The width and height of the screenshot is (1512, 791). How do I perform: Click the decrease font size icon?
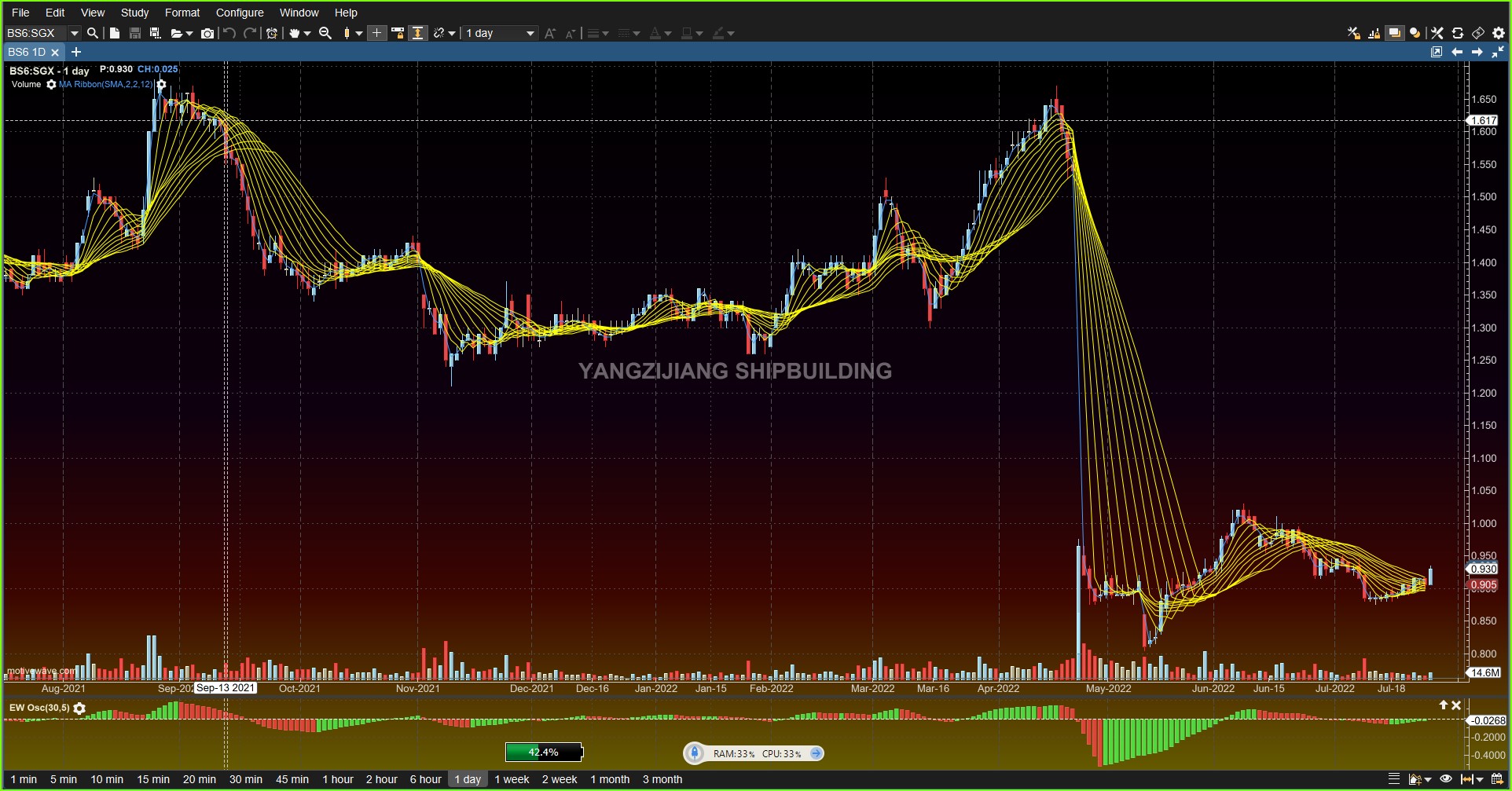tap(571, 33)
